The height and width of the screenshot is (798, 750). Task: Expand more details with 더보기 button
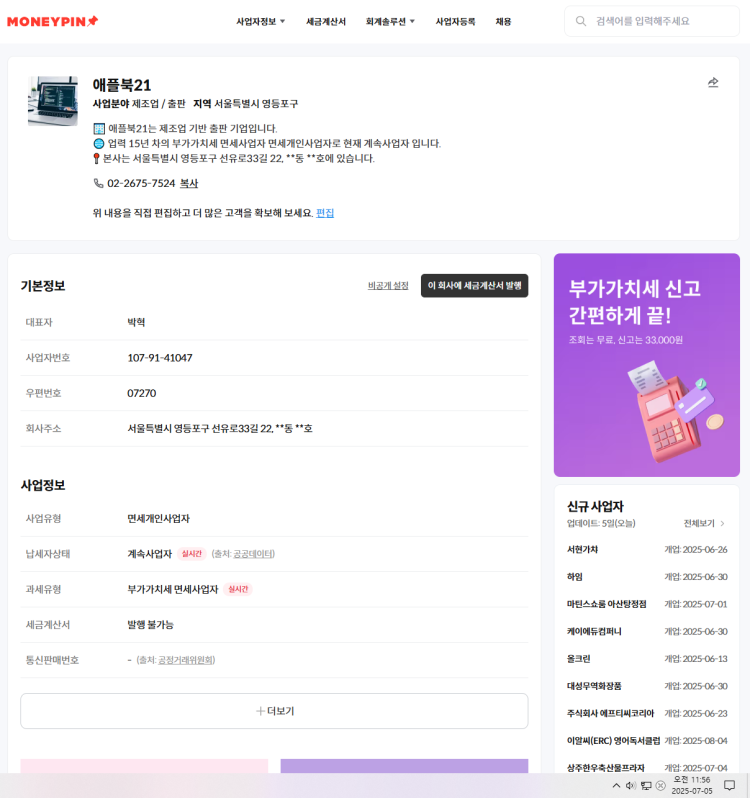274,711
